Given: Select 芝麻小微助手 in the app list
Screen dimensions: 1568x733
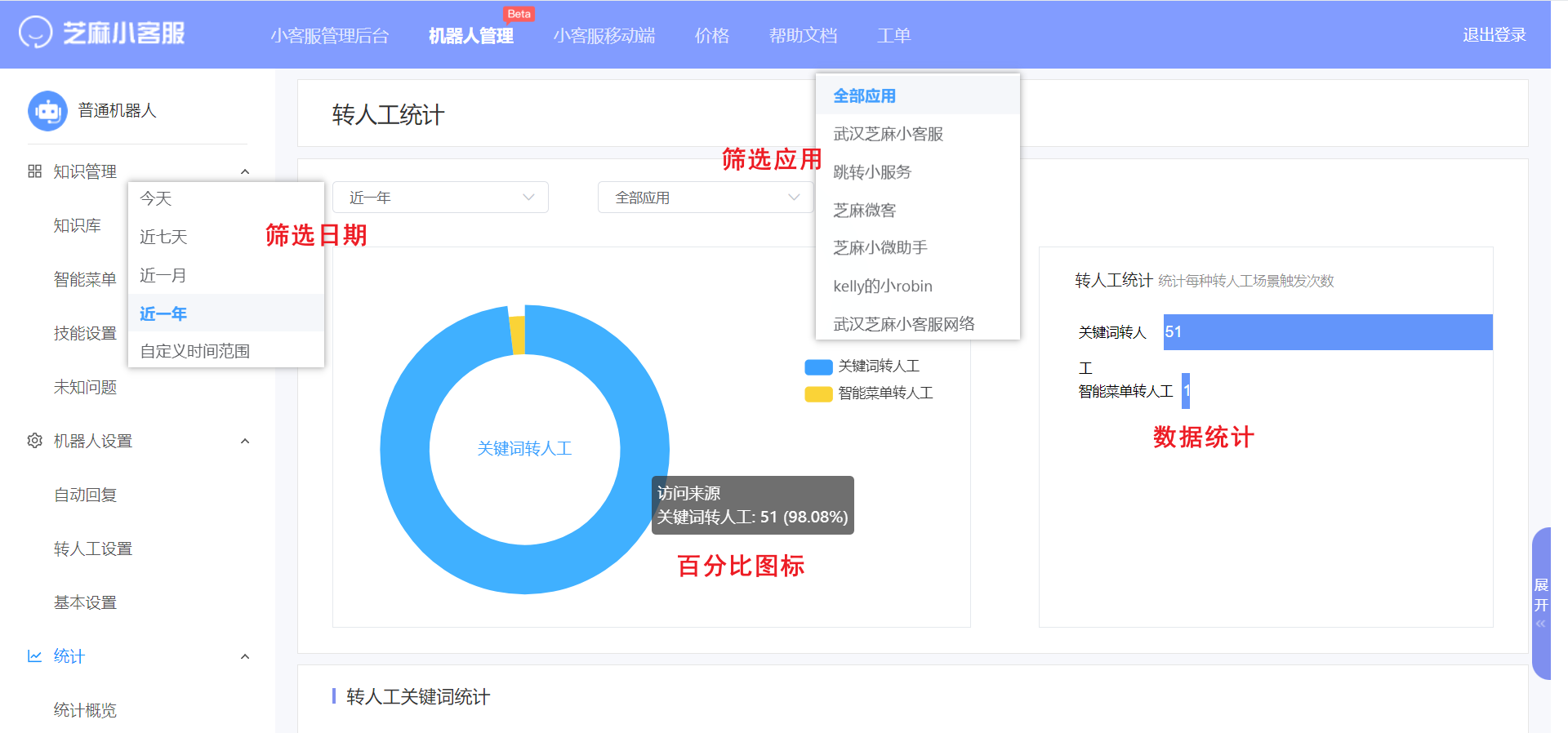Looking at the screenshot, I should (x=918, y=247).
